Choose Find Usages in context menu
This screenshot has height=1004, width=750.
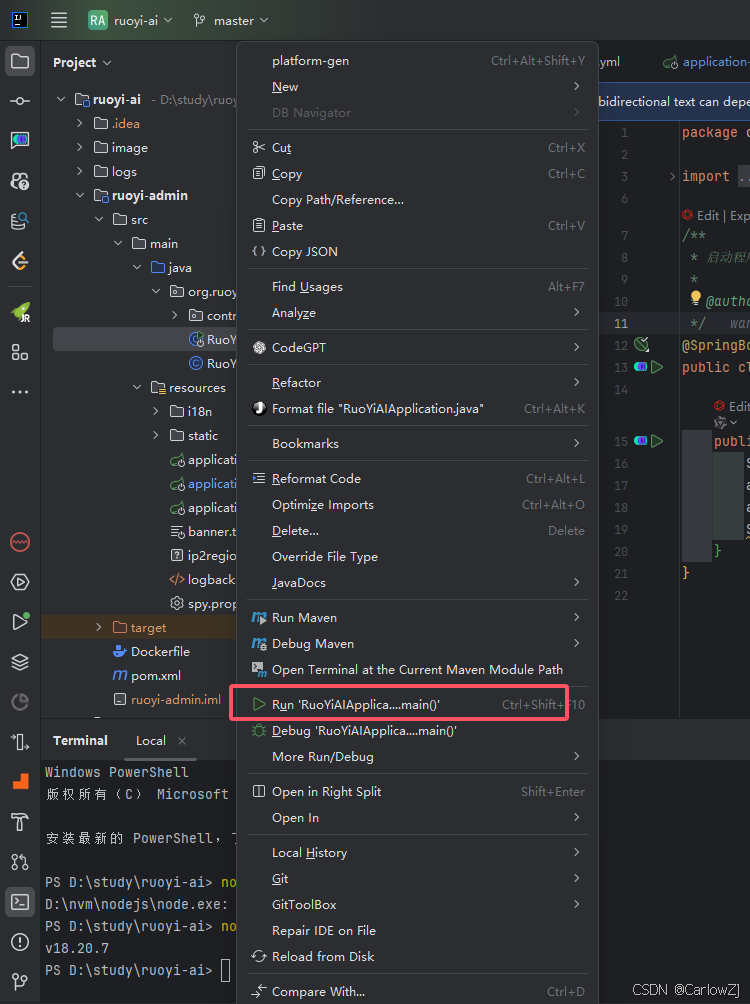(417, 286)
